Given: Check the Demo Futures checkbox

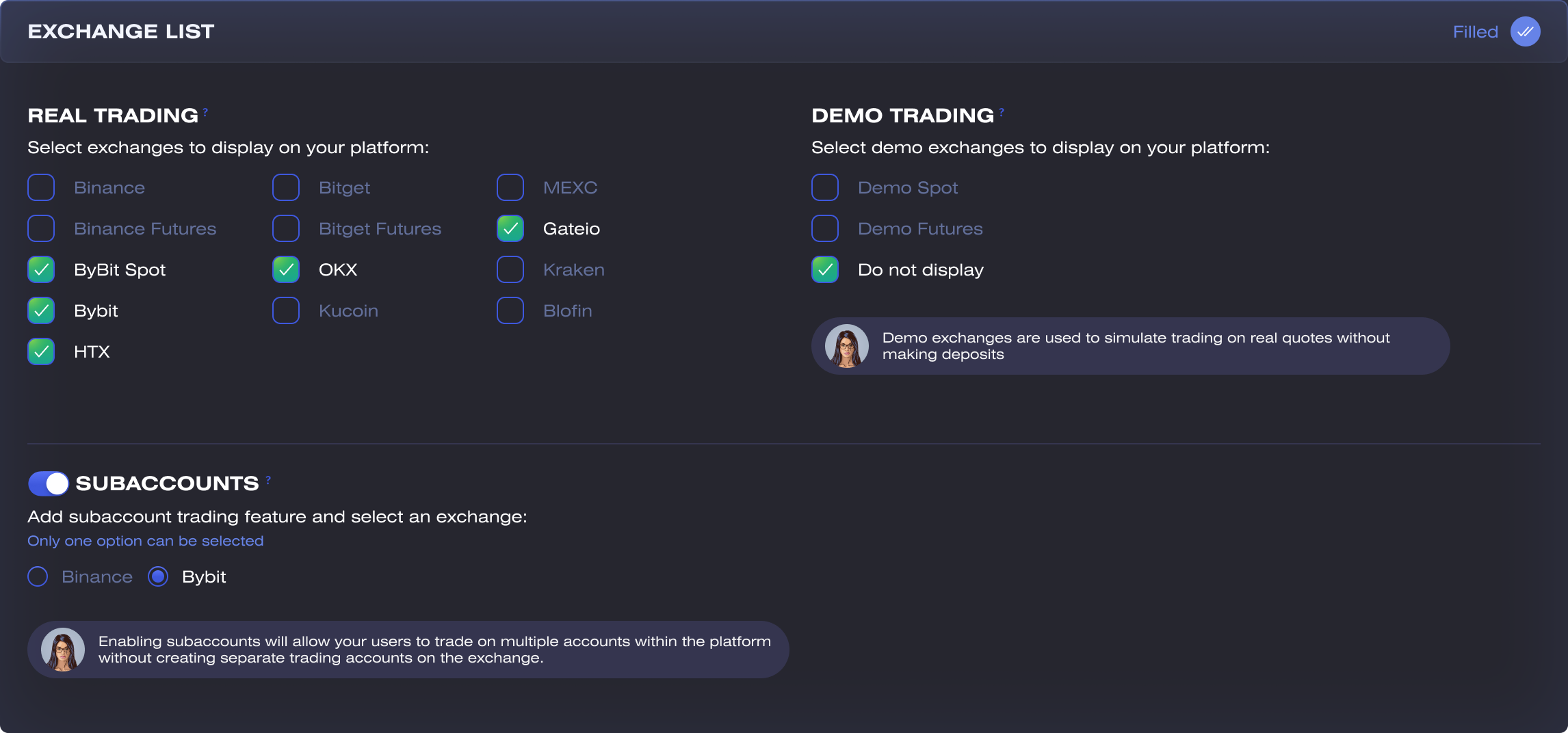Looking at the screenshot, I should [825, 228].
